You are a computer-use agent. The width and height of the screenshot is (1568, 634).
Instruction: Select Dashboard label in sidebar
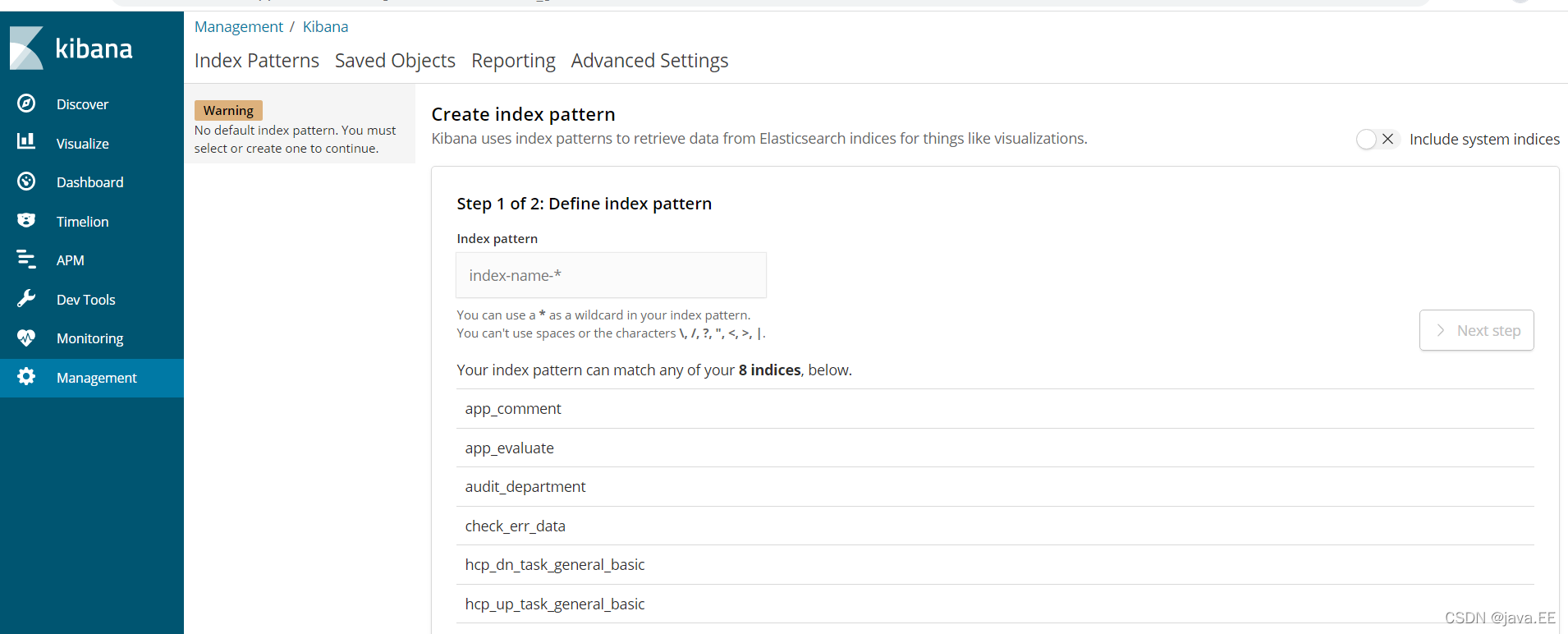click(x=89, y=182)
